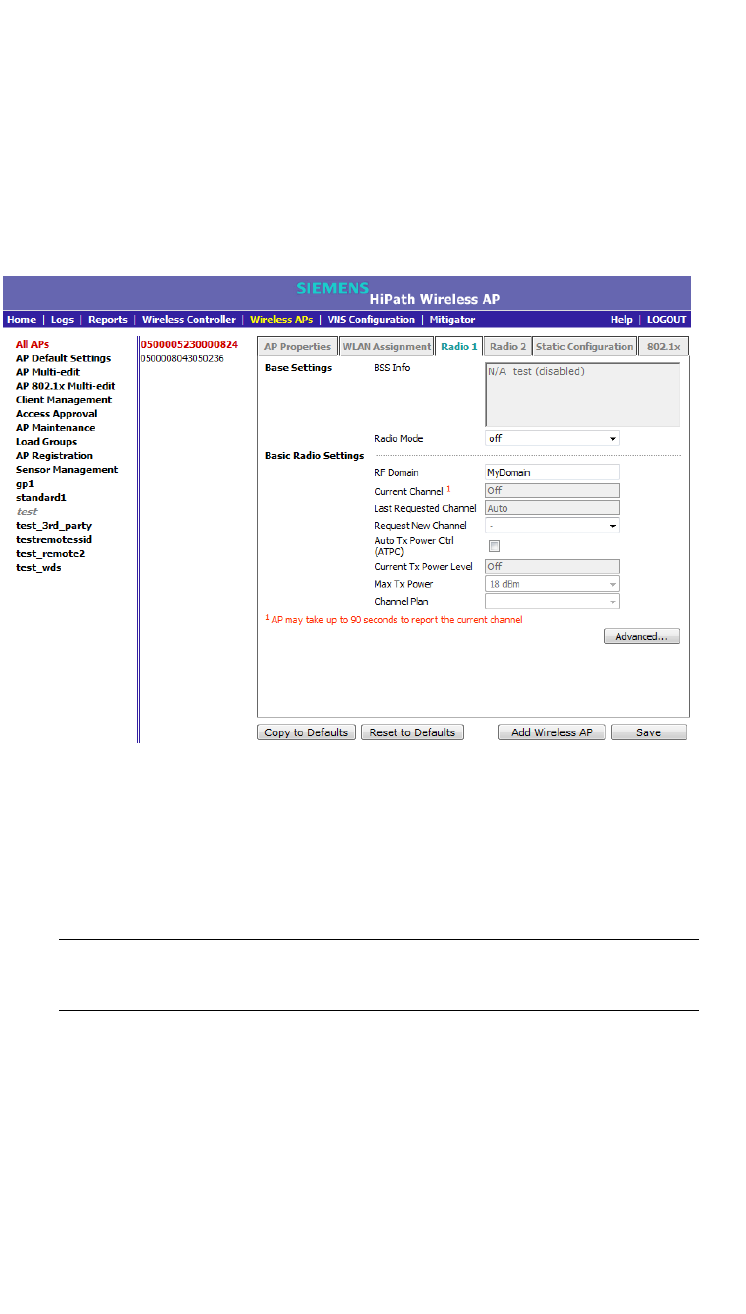Open AP Maintenance page
The image size is (746, 1314).
[x=56, y=428]
